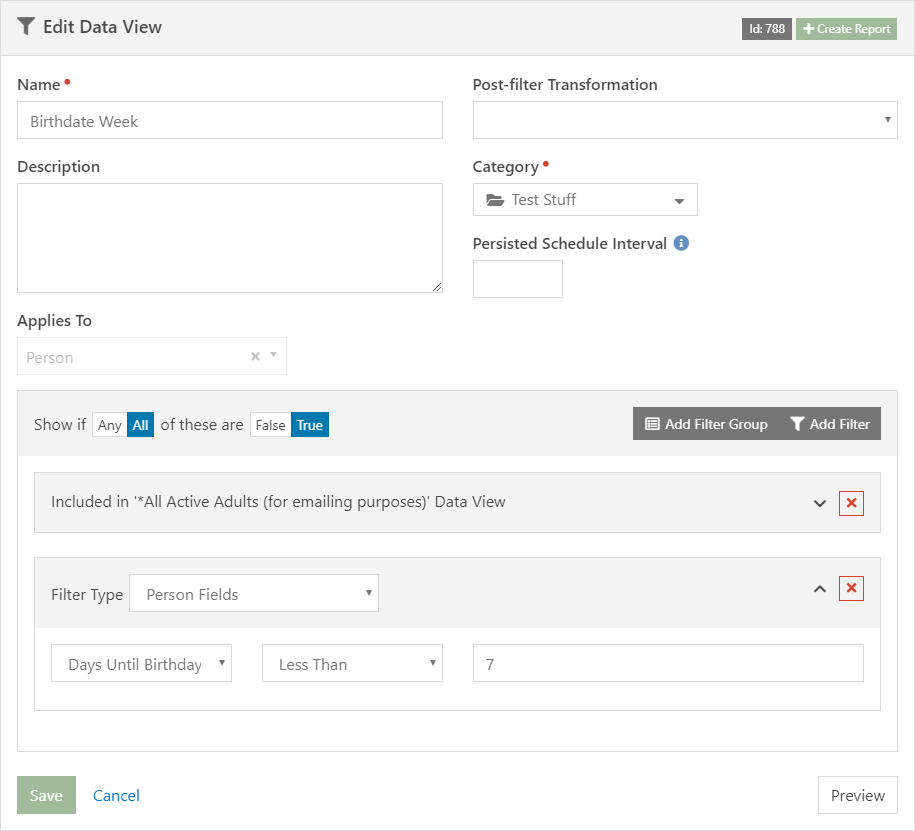Clear the Person selection in Applies To
The width and height of the screenshot is (915, 831).
(255, 356)
